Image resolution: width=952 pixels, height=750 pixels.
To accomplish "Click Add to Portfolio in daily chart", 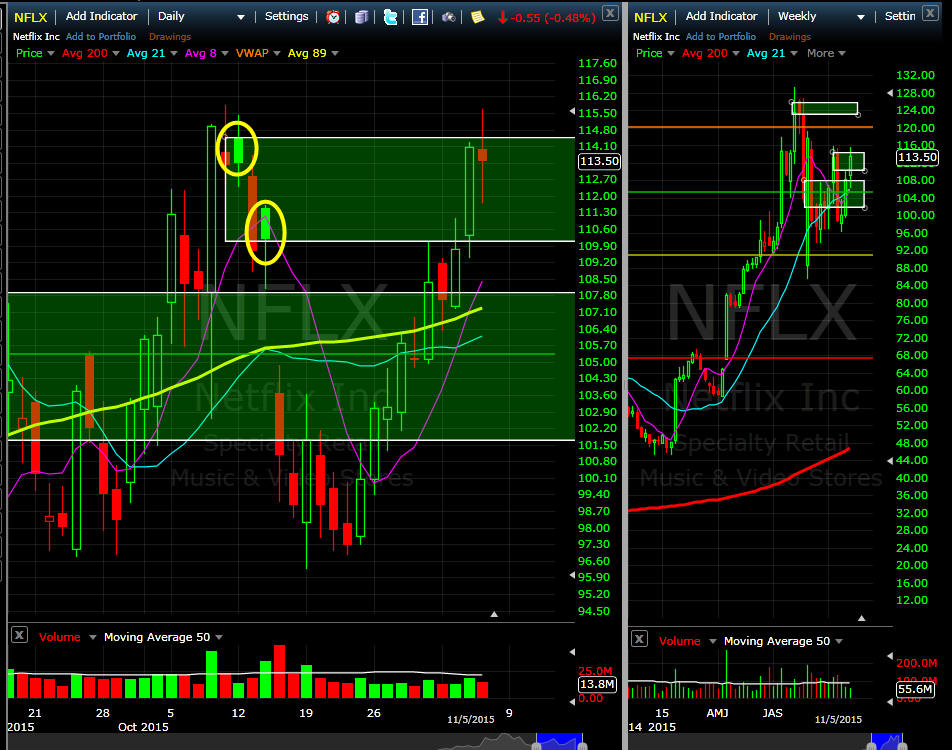I will tap(101, 36).
